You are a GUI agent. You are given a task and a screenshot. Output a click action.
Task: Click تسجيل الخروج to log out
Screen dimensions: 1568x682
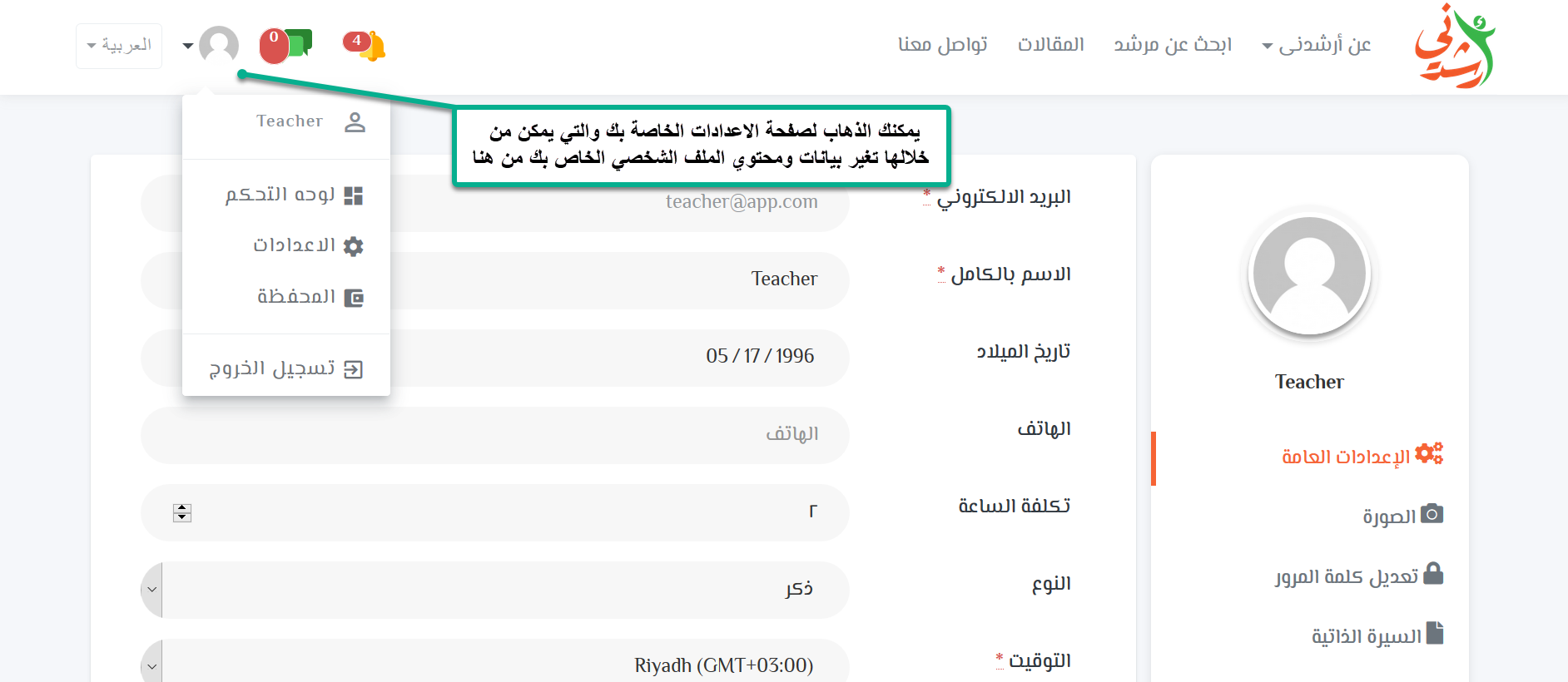click(x=285, y=368)
